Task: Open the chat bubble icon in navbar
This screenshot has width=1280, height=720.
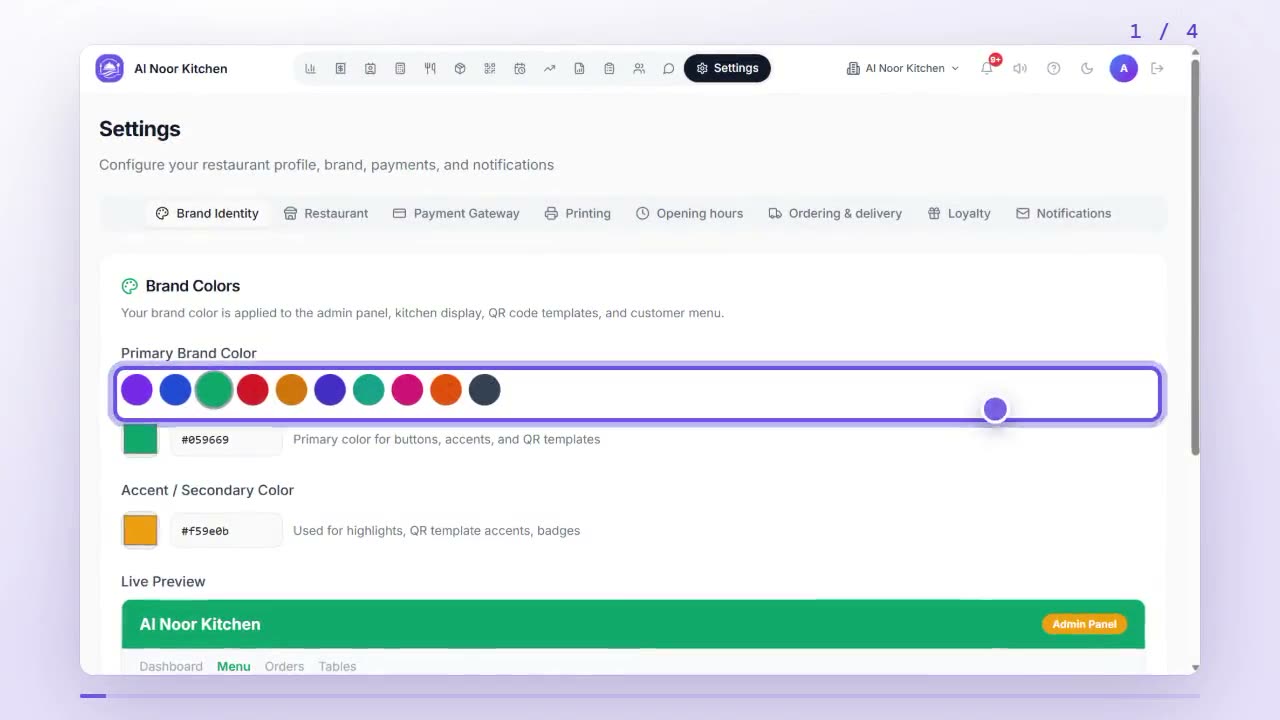Action: (x=669, y=69)
